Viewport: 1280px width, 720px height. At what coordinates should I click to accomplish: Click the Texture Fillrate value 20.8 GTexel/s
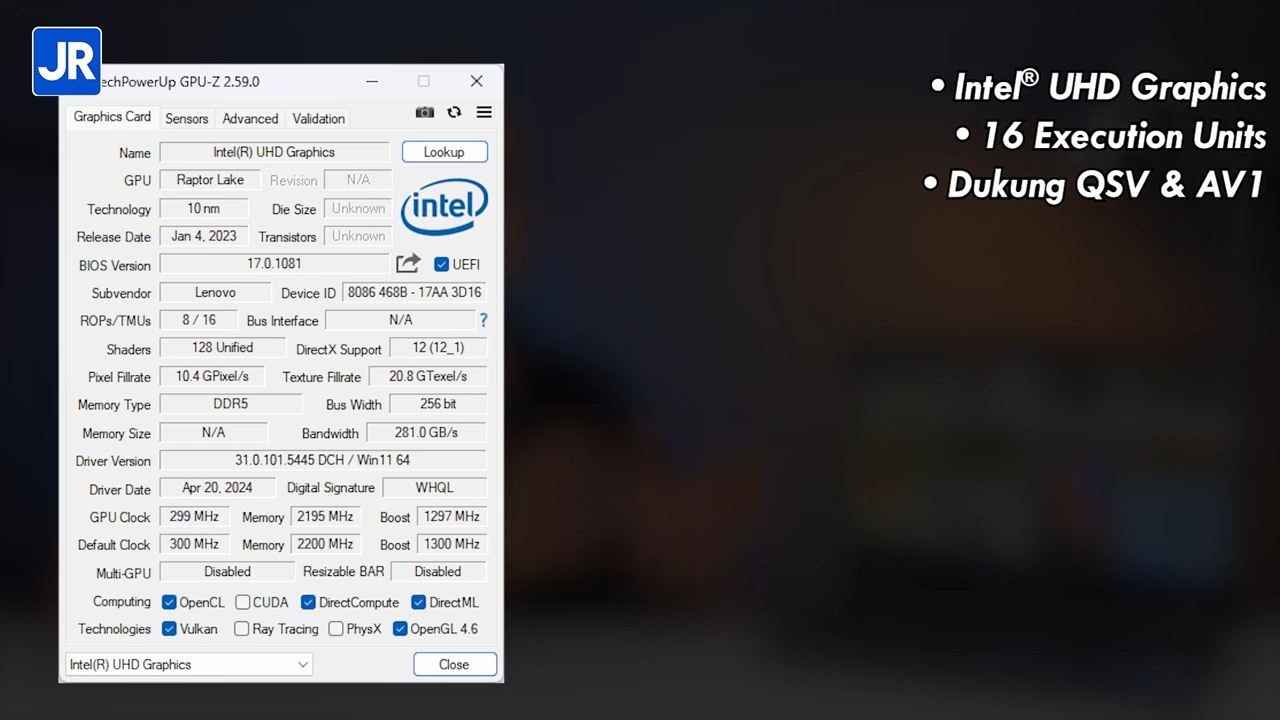428,376
